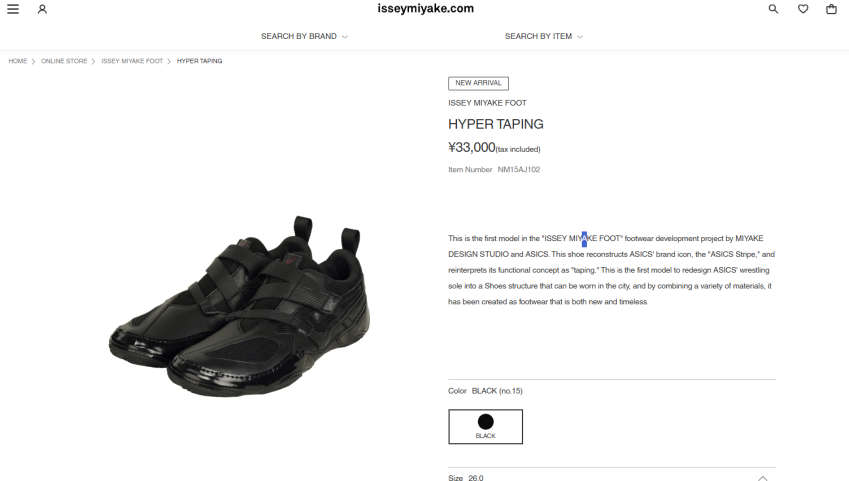The width and height of the screenshot is (849, 481).
Task: Open the user account icon
Action: [42, 9]
